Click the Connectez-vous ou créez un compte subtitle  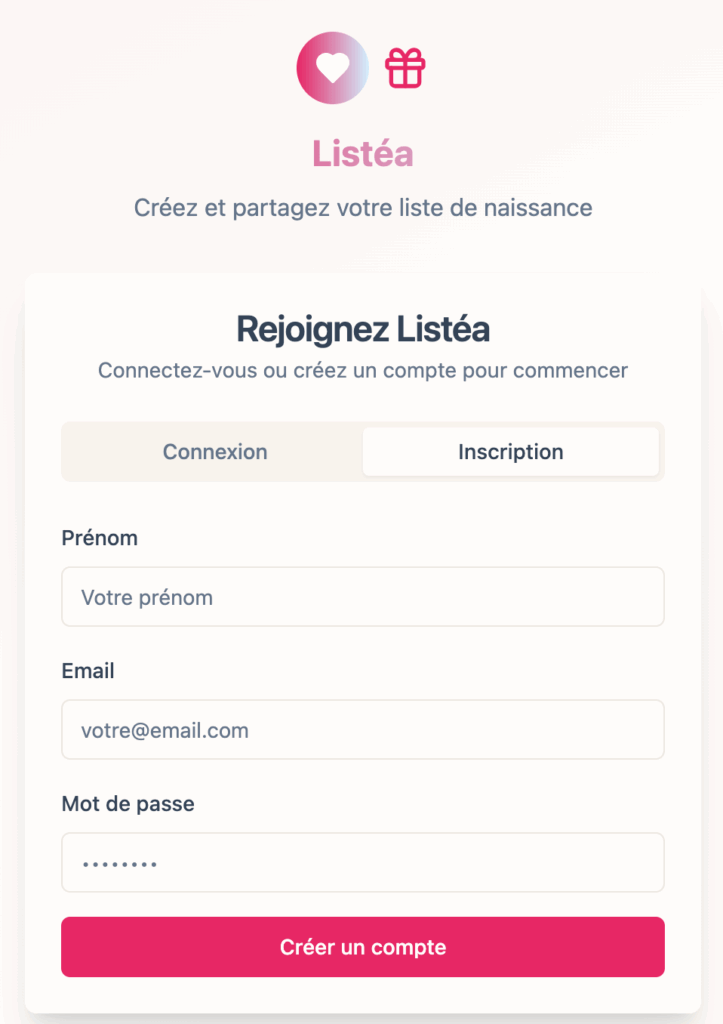(x=362, y=371)
